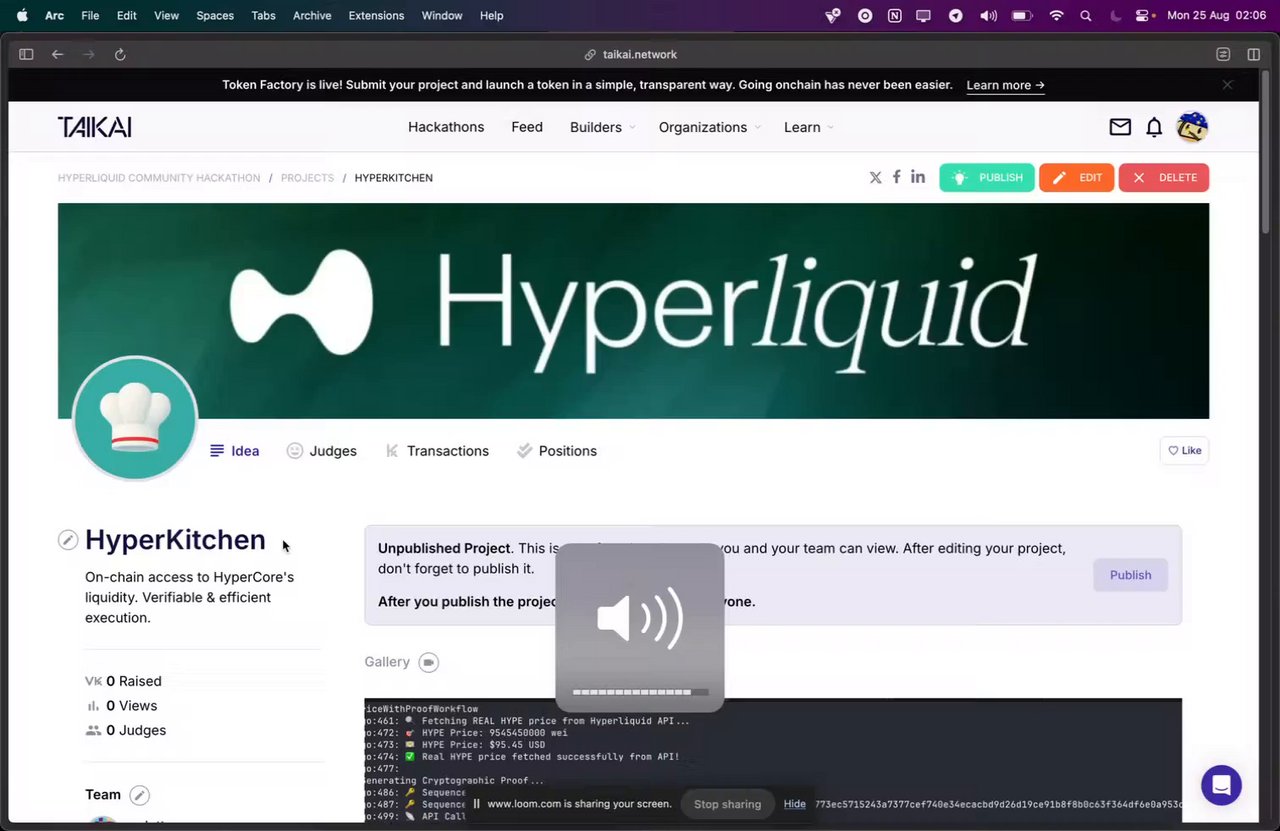Image resolution: width=1280 pixels, height=831 pixels.
Task: Click the '0 Judges' stat
Action: click(126, 730)
